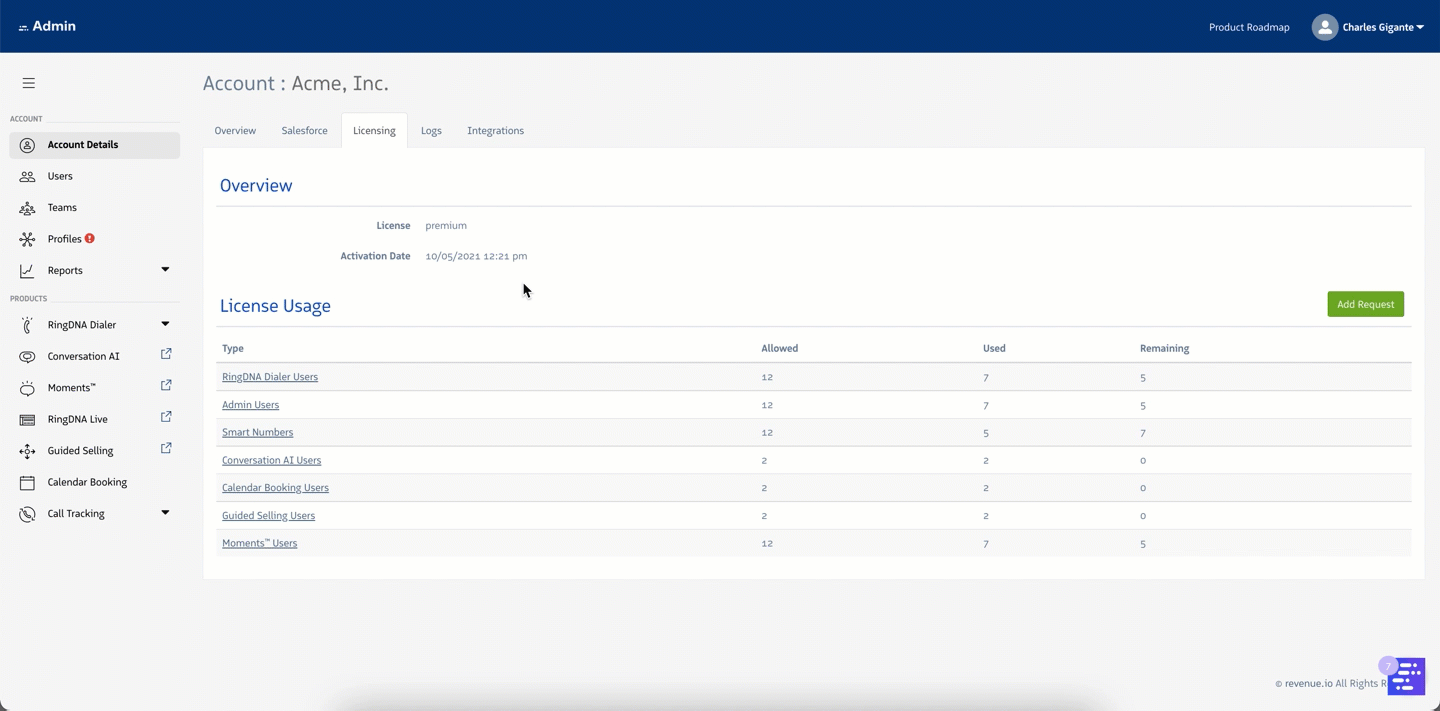
Task: Click the Add Request button
Action: point(1365,304)
